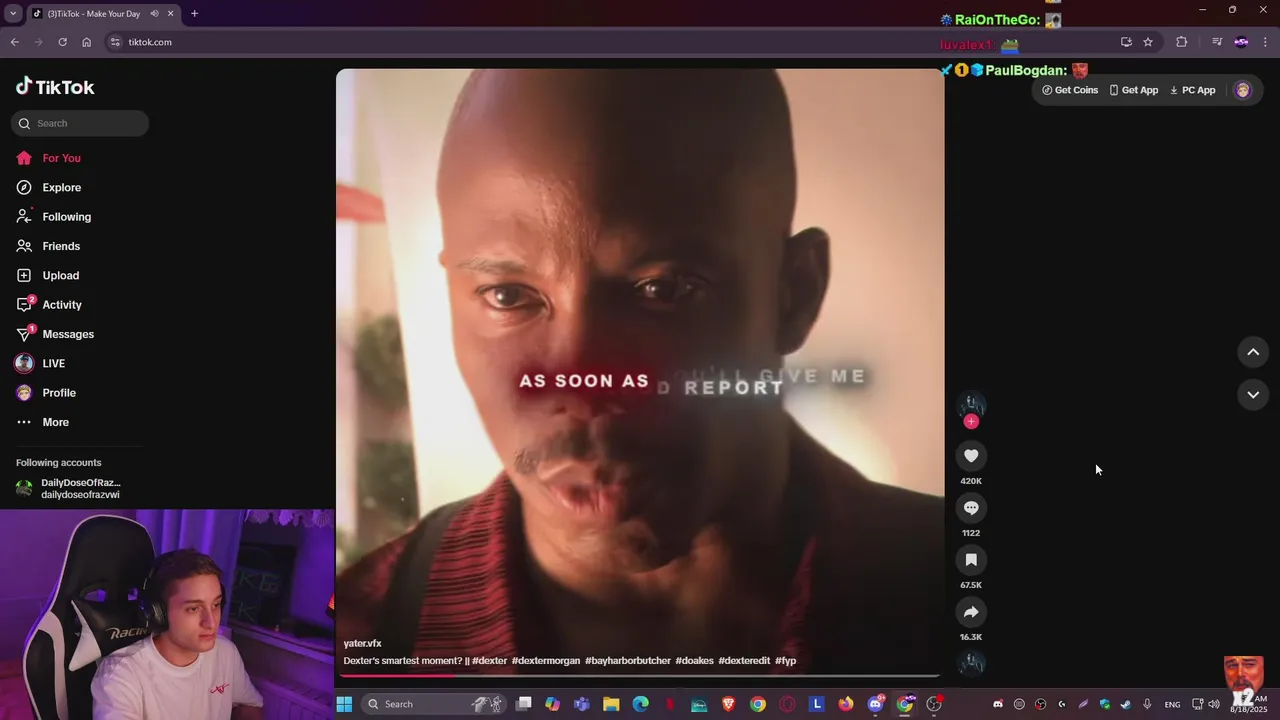View site information icon in address bar
Image resolution: width=1280 pixels, height=720 pixels.
point(115,42)
